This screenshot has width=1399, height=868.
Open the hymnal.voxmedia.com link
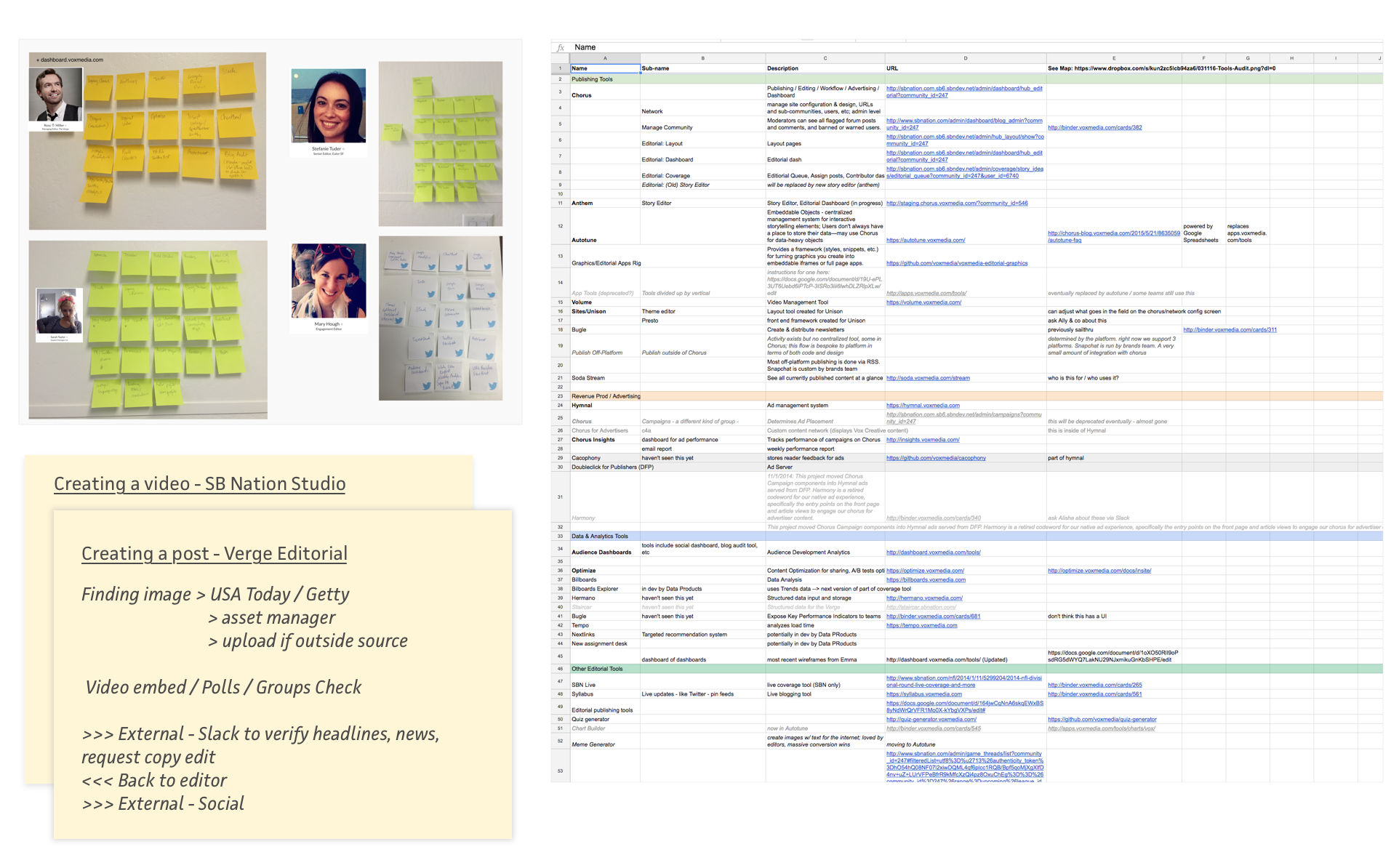tap(923, 406)
